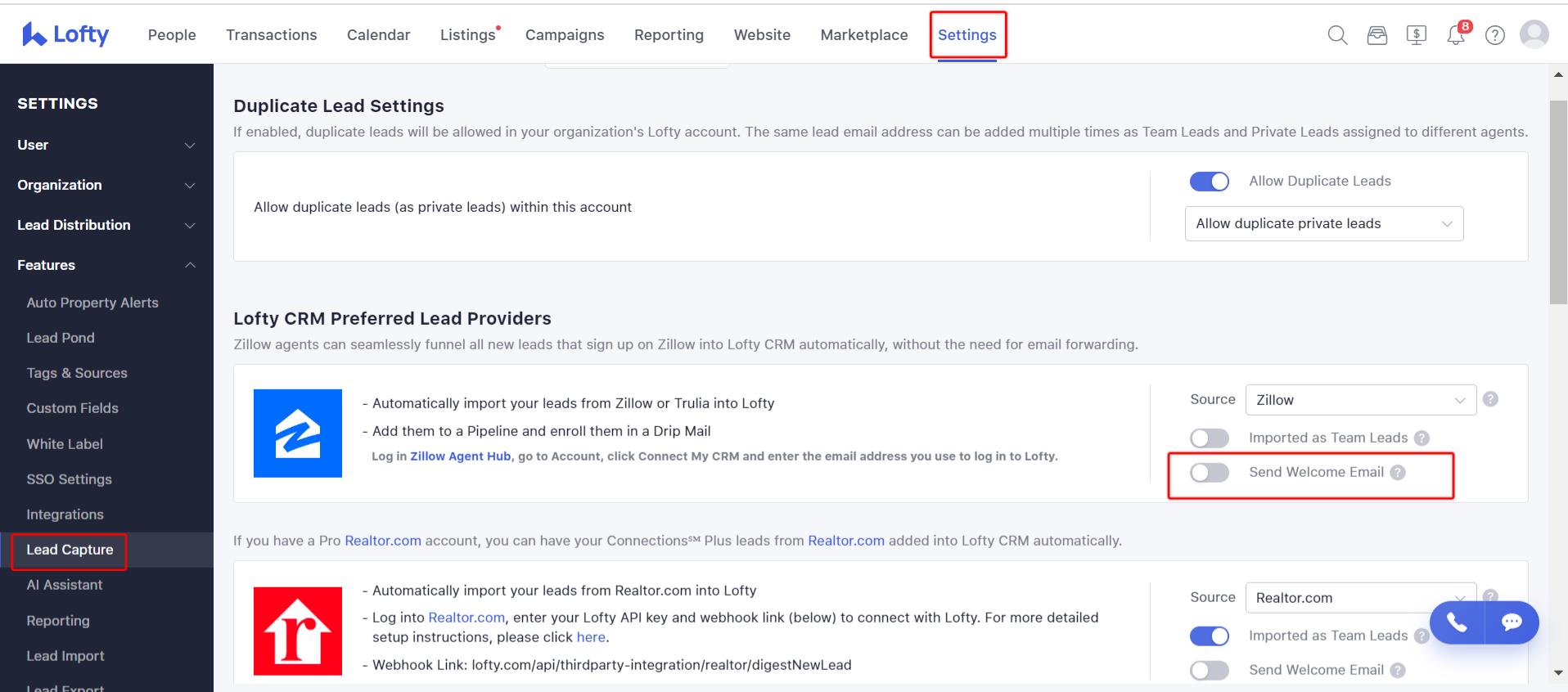Image resolution: width=1568 pixels, height=692 pixels.
Task: Turn on Zillow Send Welcome Email toggle
Action: (1210, 473)
